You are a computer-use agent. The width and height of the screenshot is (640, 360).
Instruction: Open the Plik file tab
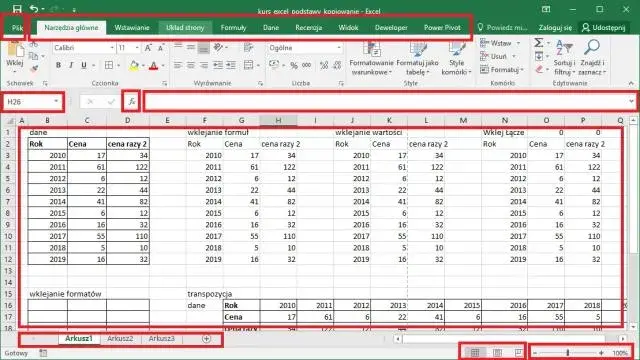pos(17,28)
